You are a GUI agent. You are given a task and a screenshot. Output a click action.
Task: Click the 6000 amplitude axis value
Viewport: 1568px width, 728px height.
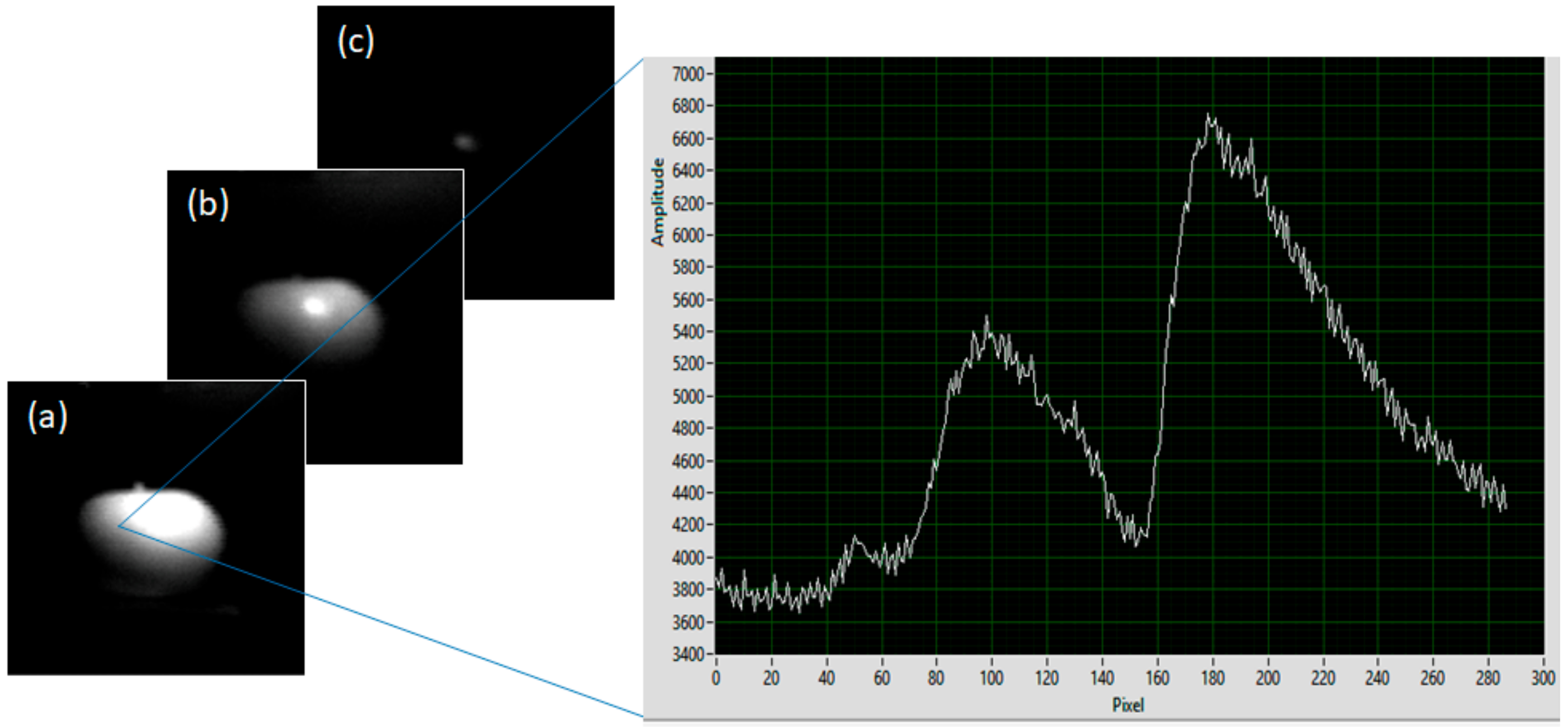point(688,235)
